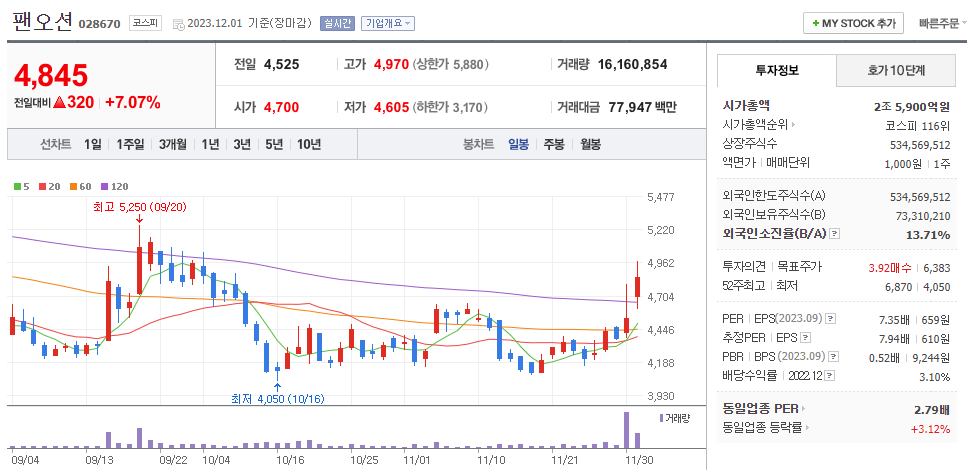Click the current price 4,845
Screen dimensions: 967x470
click(x=51, y=76)
